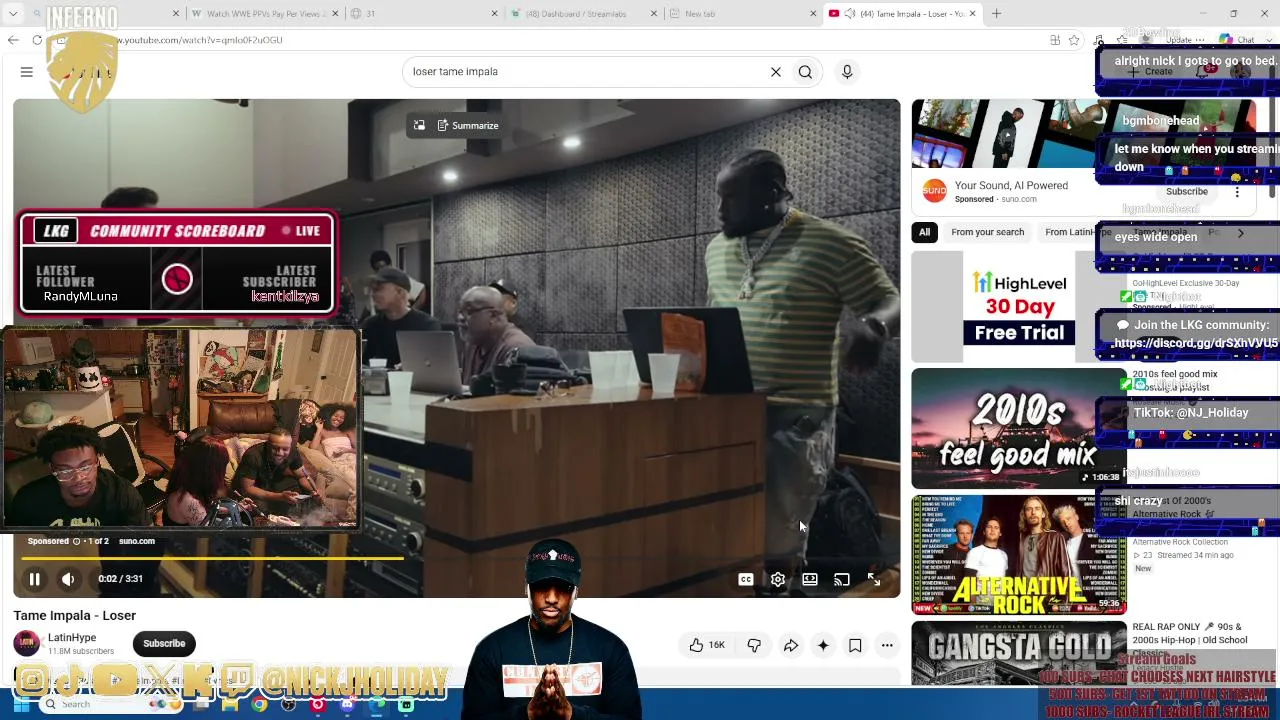Seek along the yellow video progress bar
The height and width of the screenshot is (720, 1280).
(456, 559)
